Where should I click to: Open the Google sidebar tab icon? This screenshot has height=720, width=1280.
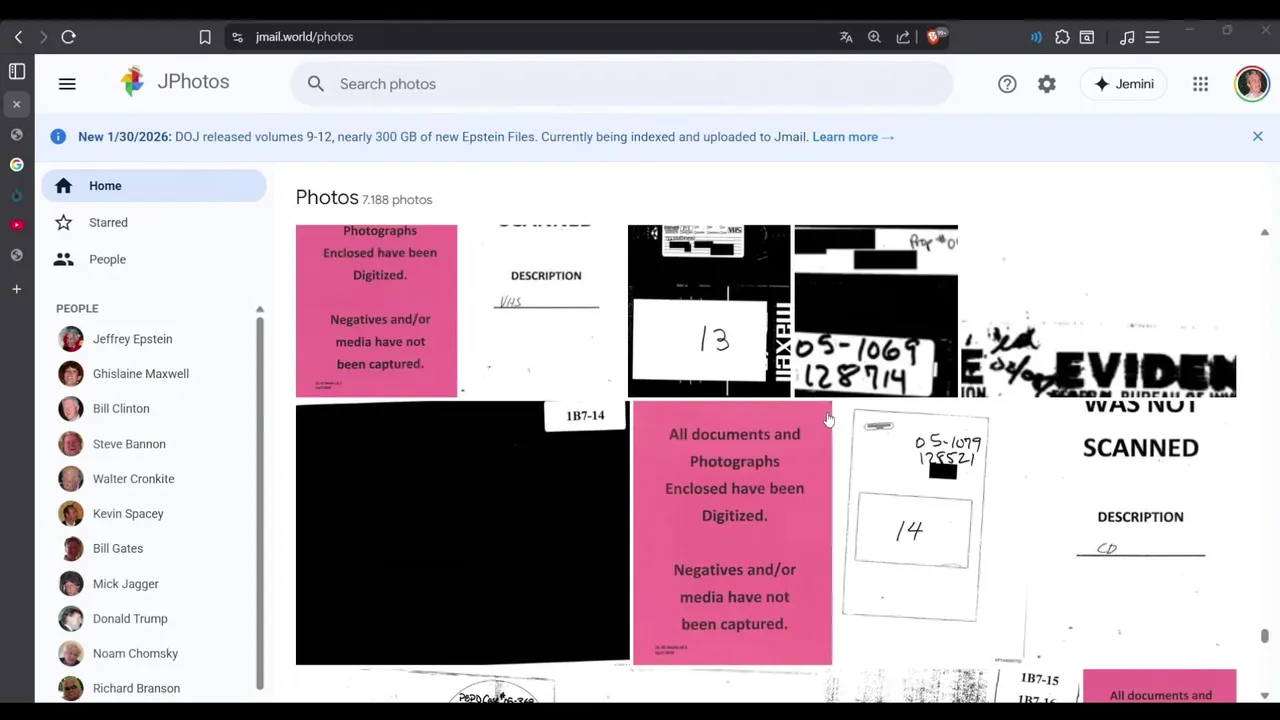17,164
